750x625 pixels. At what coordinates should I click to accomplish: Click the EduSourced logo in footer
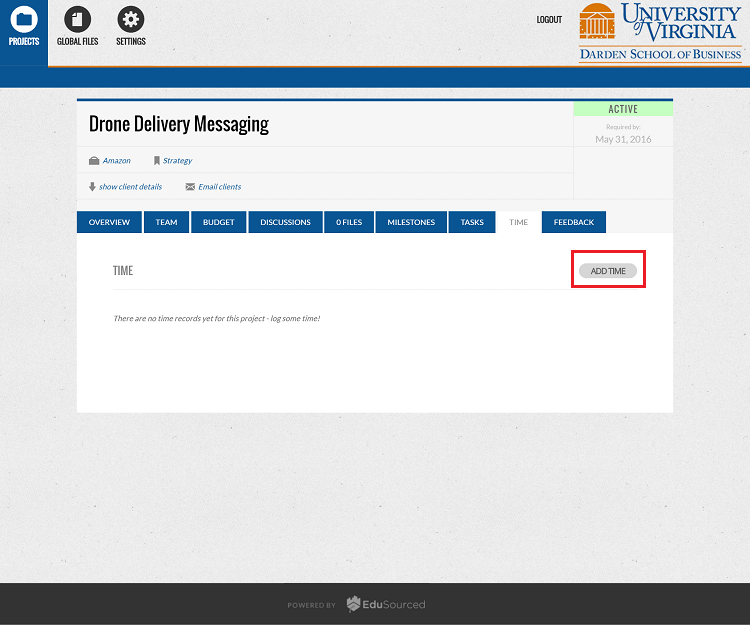click(386, 604)
